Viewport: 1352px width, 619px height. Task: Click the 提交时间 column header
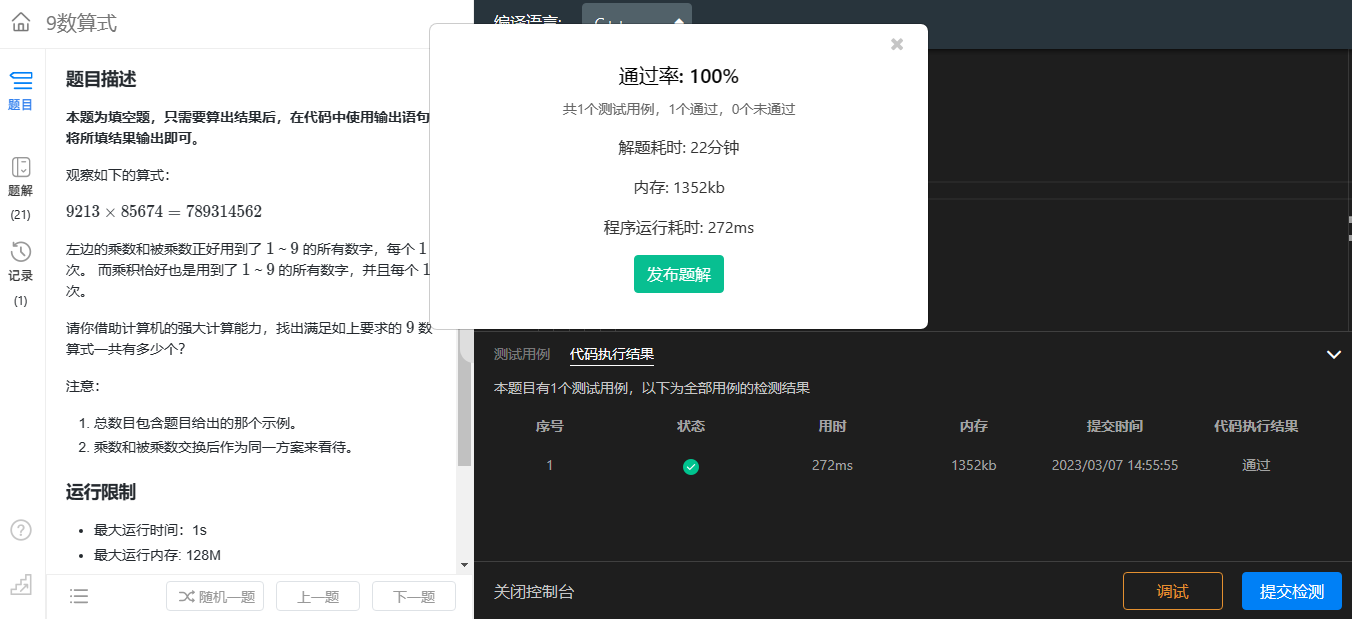pos(1115,426)
